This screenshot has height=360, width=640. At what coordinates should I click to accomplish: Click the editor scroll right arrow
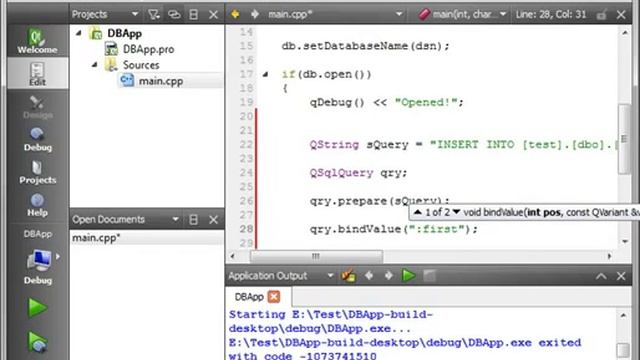point(609,256)
